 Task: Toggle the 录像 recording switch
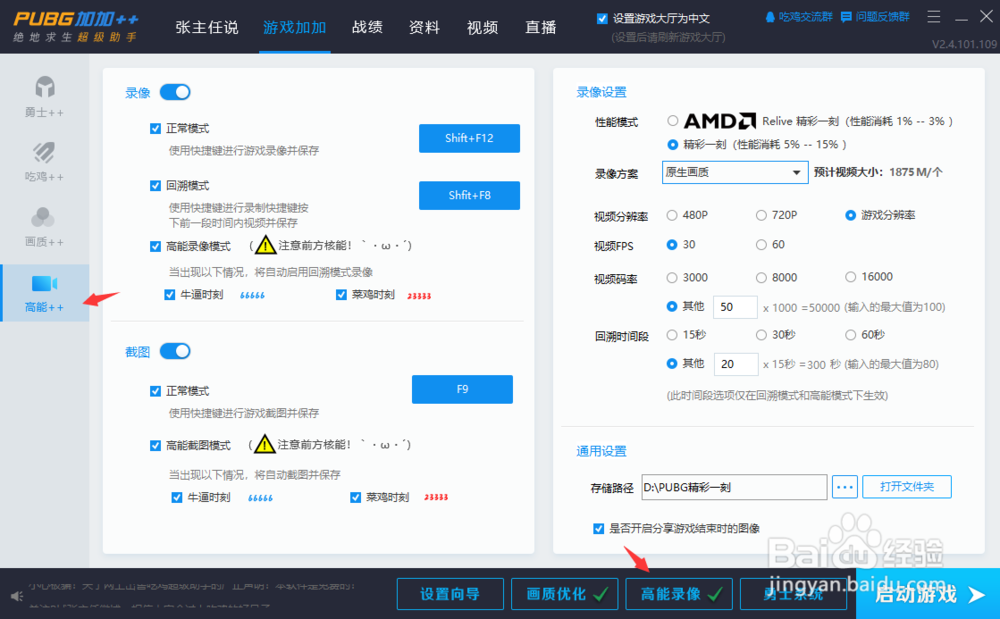click(x=175, y=92)
